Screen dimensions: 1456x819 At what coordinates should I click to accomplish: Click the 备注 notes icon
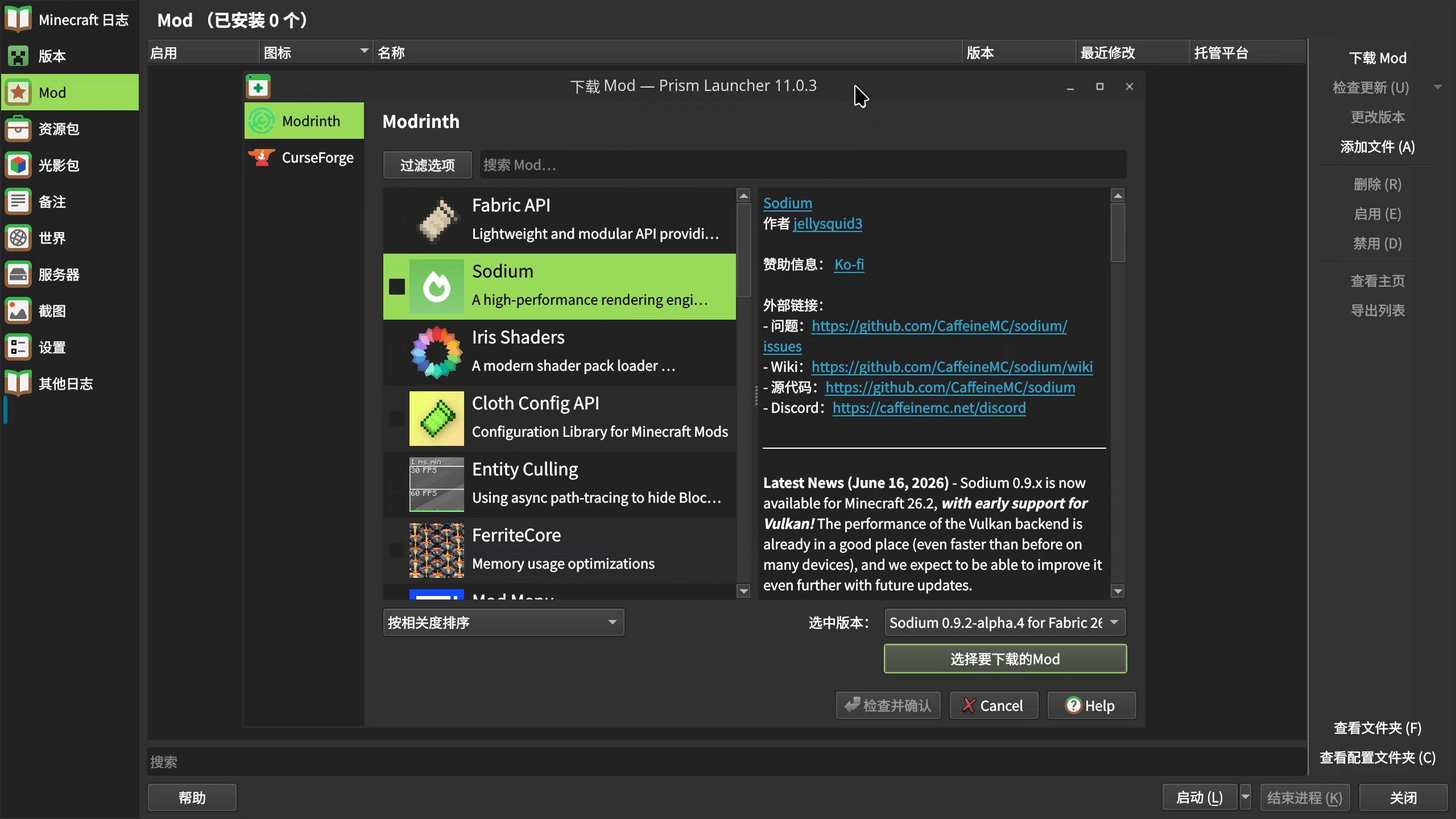[x=18, y=201]
